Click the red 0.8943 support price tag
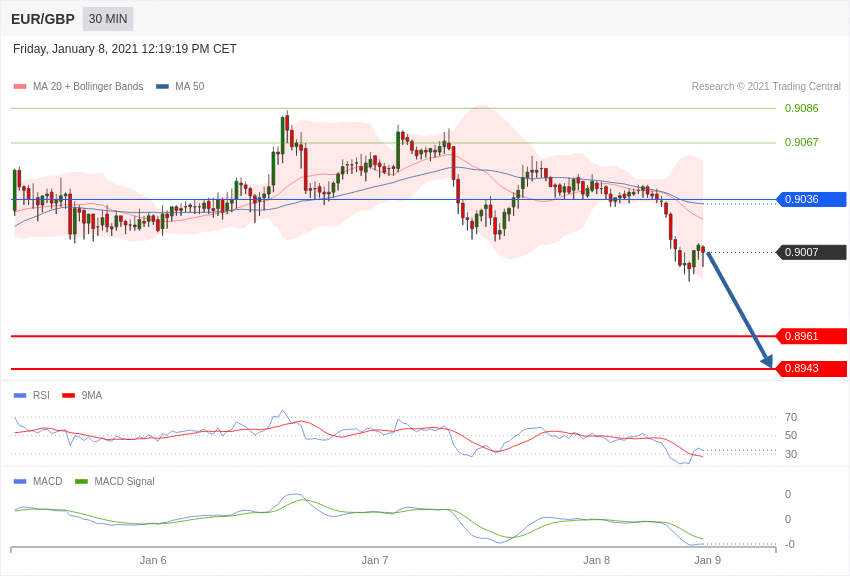This screenshot has height=576, width=850. click(812, 368)
